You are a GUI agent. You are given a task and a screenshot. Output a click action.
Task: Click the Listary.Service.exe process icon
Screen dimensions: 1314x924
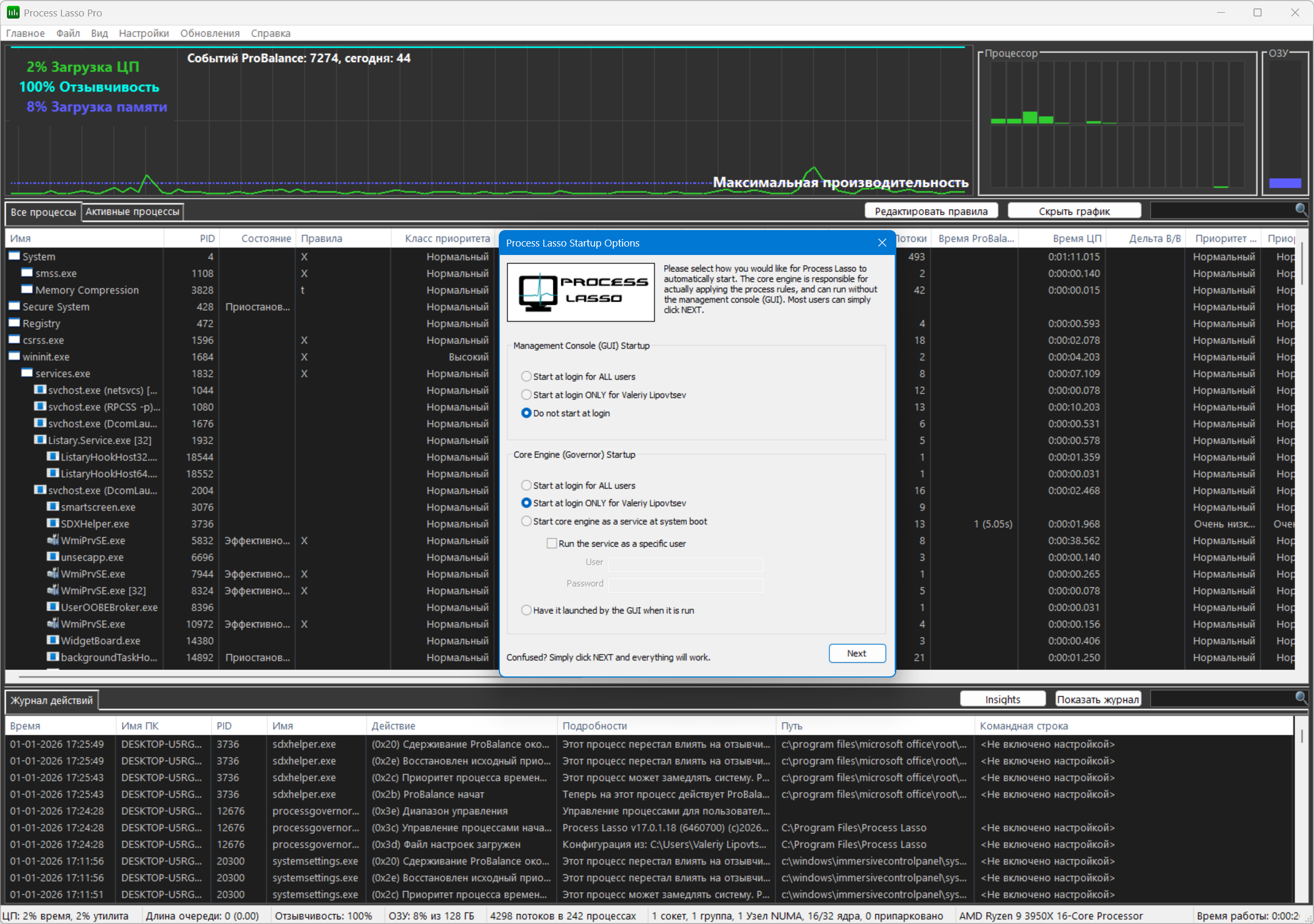tap(39, 439)
